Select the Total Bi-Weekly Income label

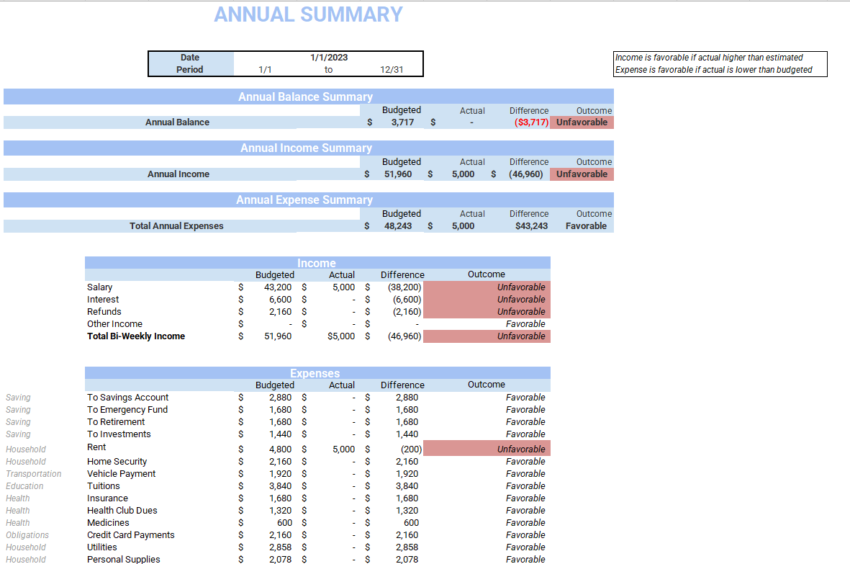pyautogui.click(x=136, y=336)
